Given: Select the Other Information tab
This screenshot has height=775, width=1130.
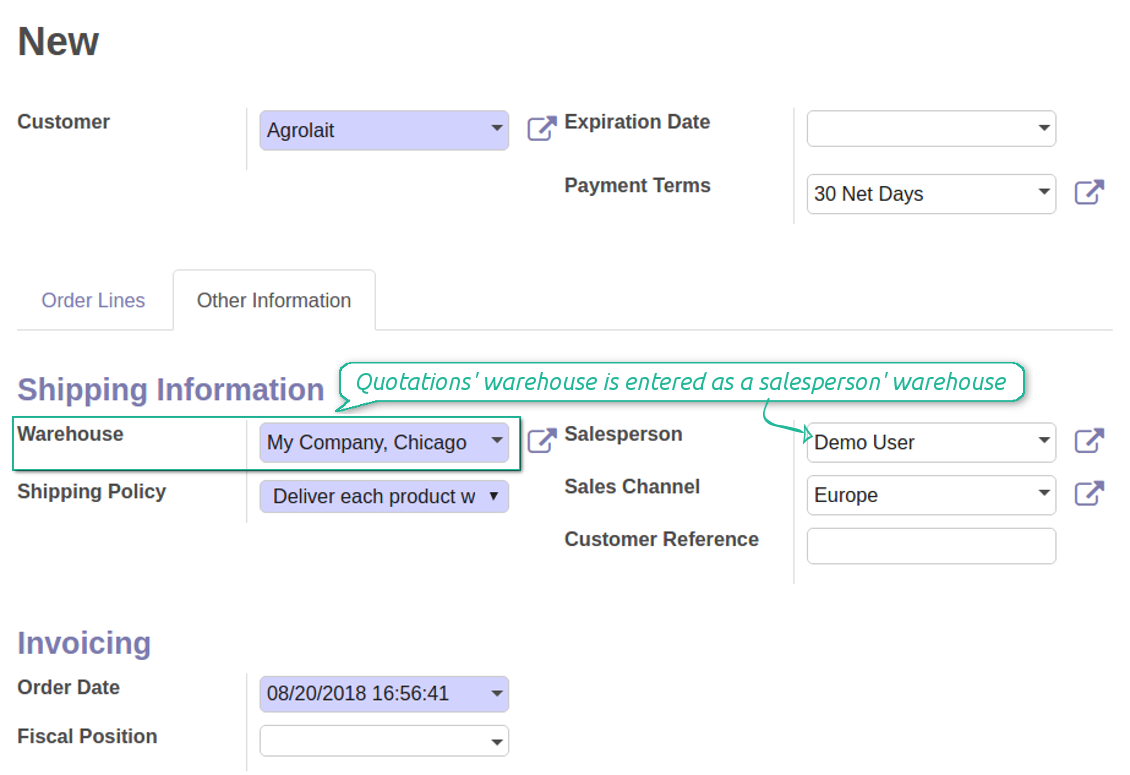Looking at the screenshot, I should [274, 300].
